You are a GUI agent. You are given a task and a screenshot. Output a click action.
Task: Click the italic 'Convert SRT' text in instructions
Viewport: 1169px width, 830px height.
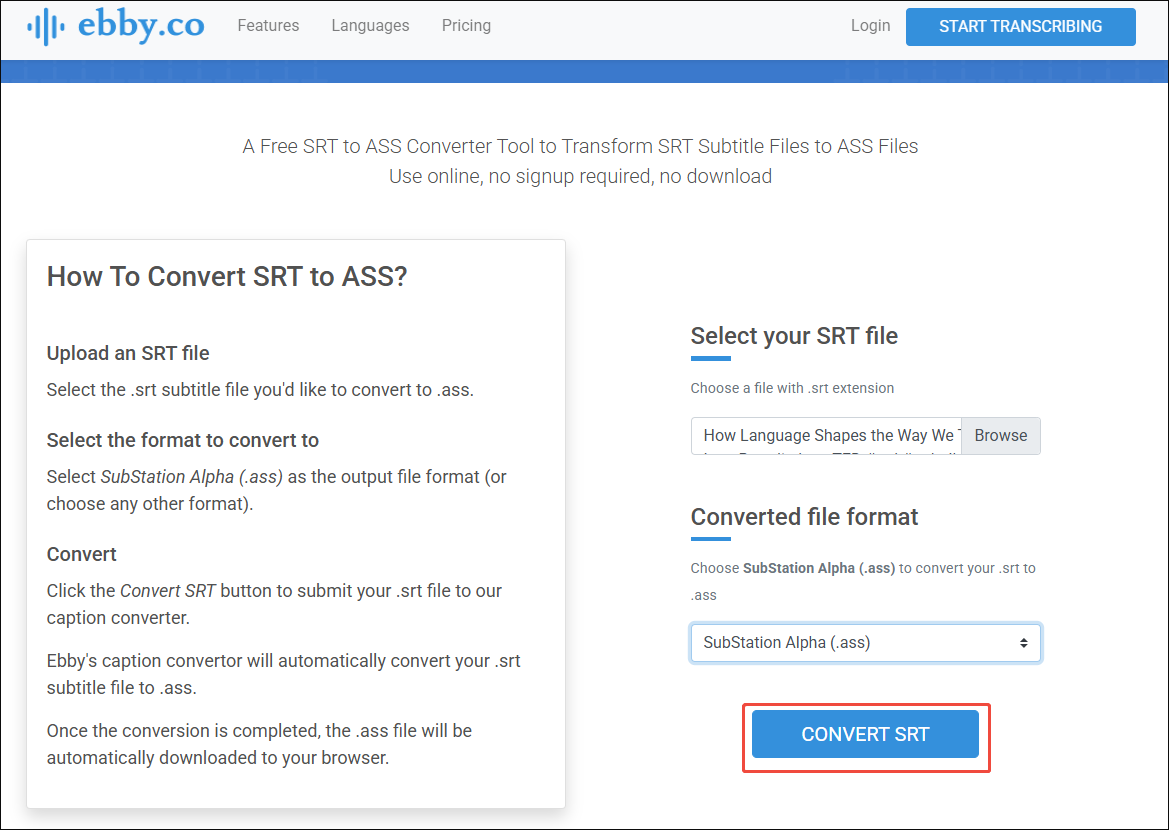coord(168,591)
